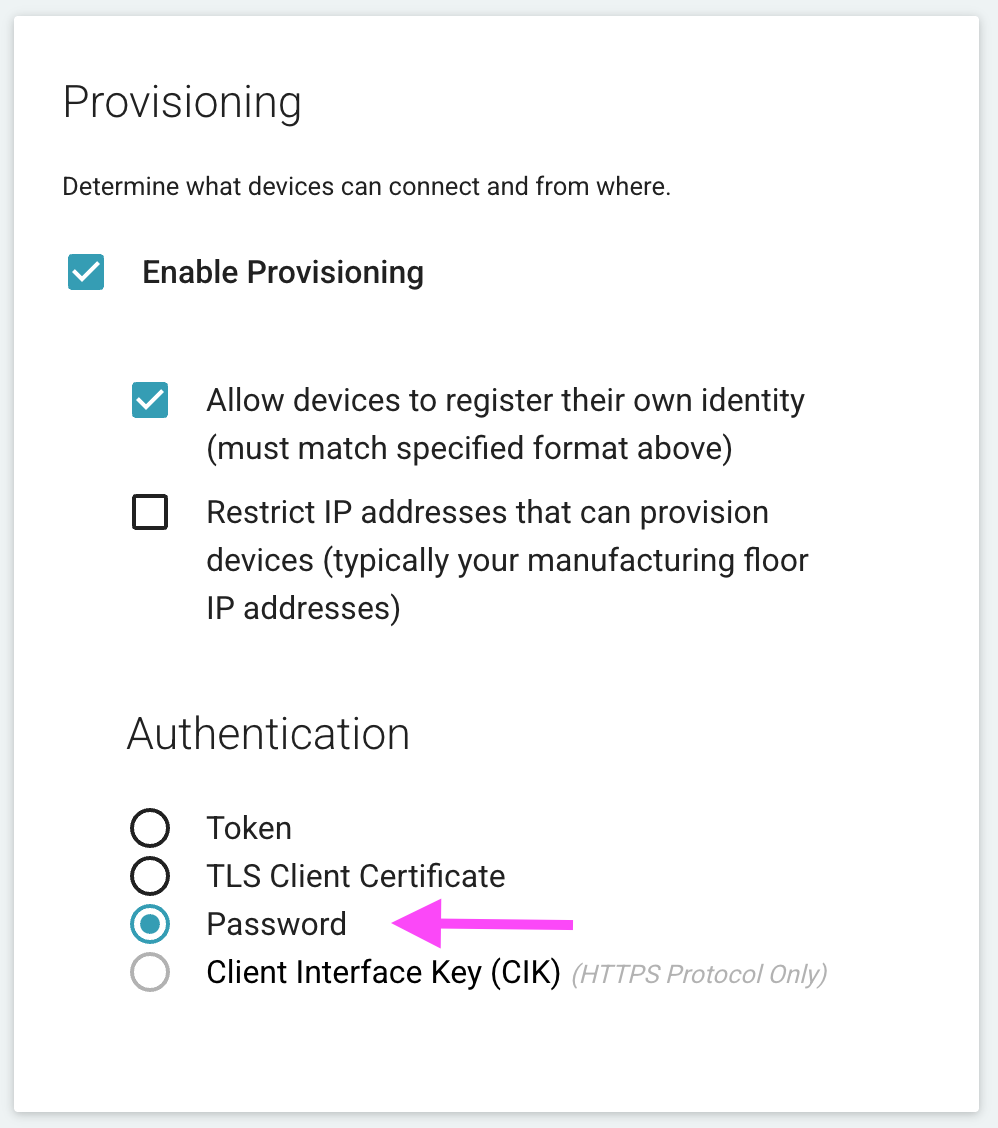Click the 'Allow devices to register' label
998x1128 pixels.
(x=505, y=401)
